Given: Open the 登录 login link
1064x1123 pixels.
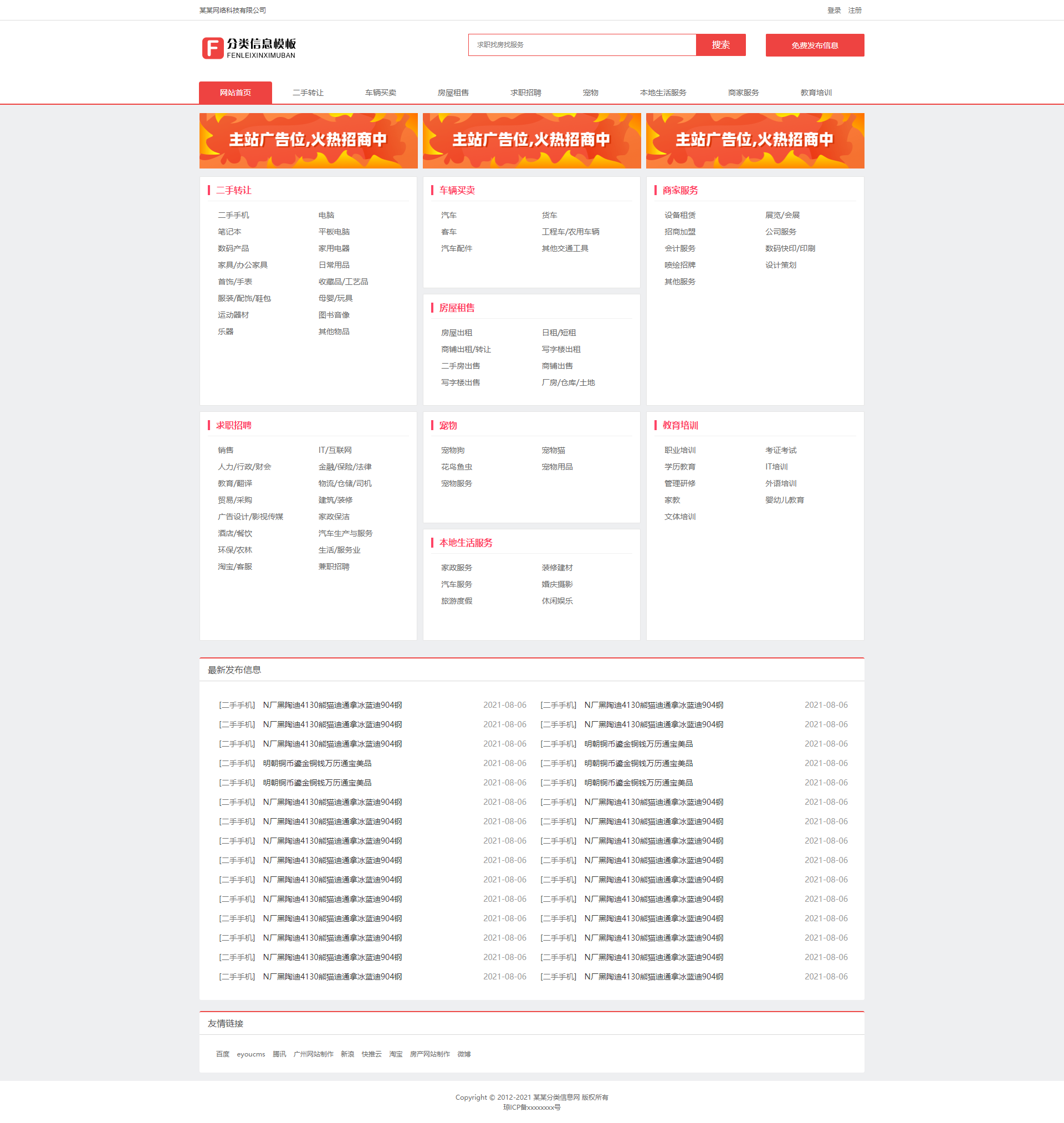Looking at the screenshot, I should tap(833, 10).
